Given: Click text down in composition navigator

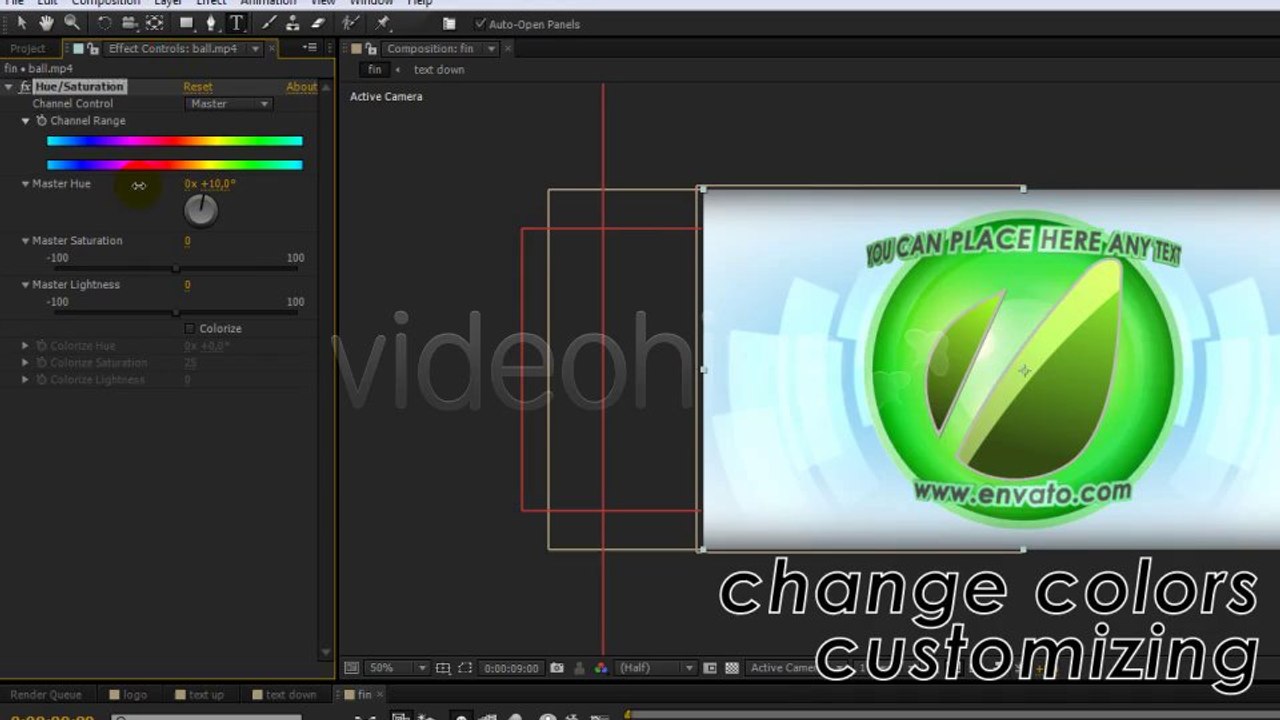Looking at the screenshot, I should pyautogui.click(x=439, y=70).
